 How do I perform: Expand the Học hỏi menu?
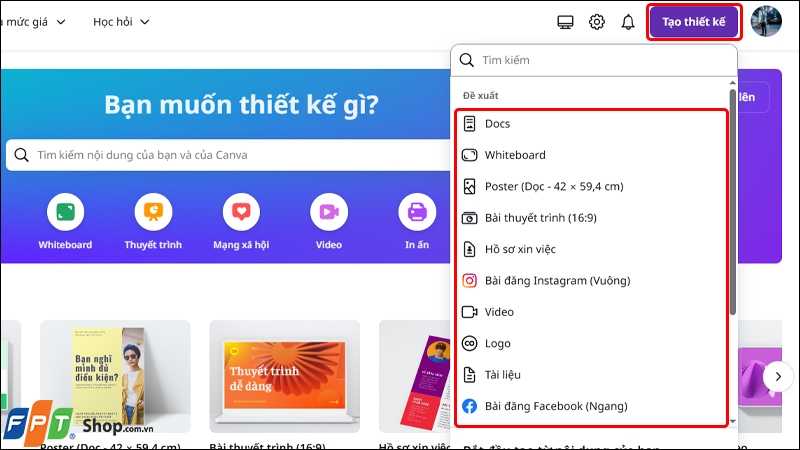pyautogui.click(x=121, y=22)
